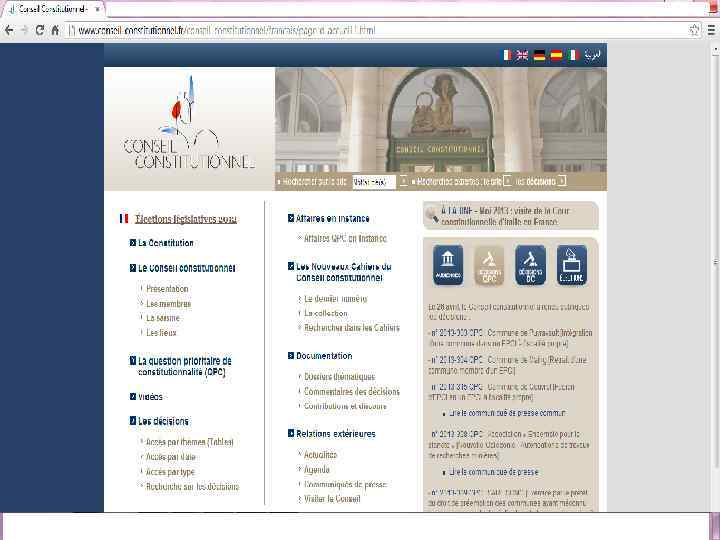This screenshot has height=540, width=720.
Task: Open Les Nouveaux Cahiers du Conseil constitutionnel
Action: click(343, 272)
